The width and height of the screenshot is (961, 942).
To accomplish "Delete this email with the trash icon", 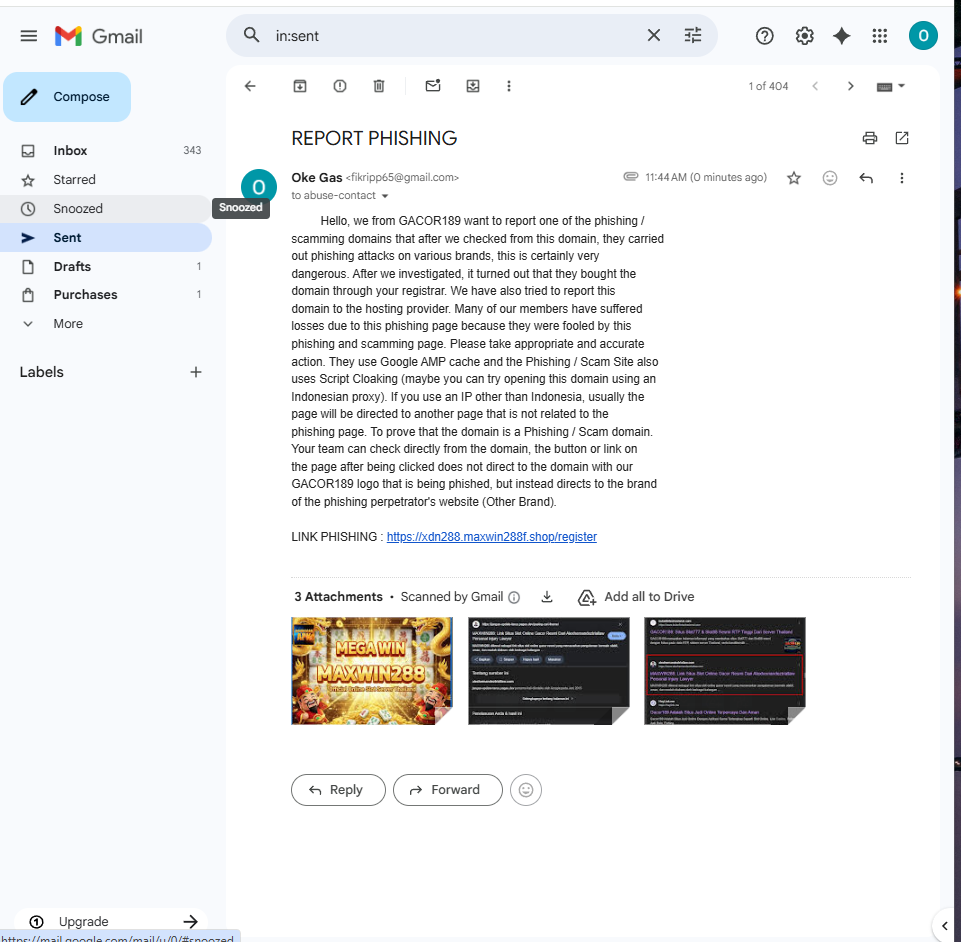I will (x=379, y=86).
